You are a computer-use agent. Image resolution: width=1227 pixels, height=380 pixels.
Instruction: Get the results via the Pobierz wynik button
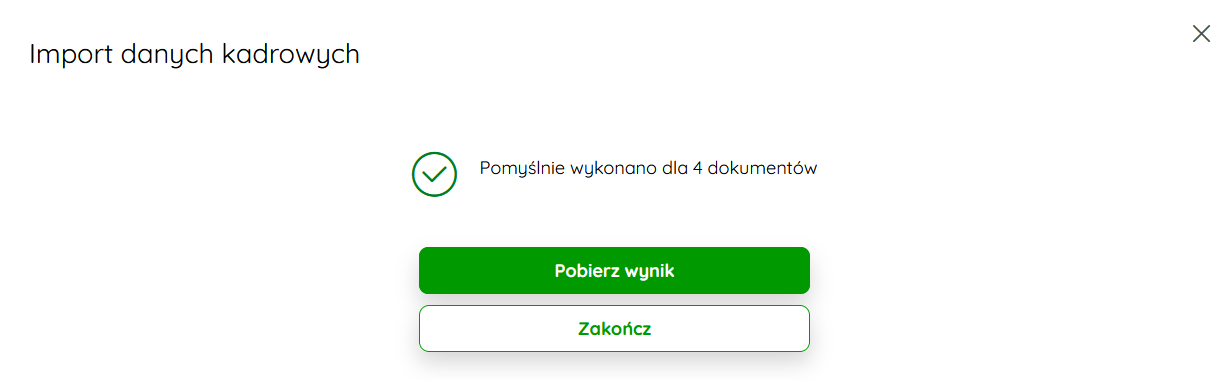coord(614,270)
